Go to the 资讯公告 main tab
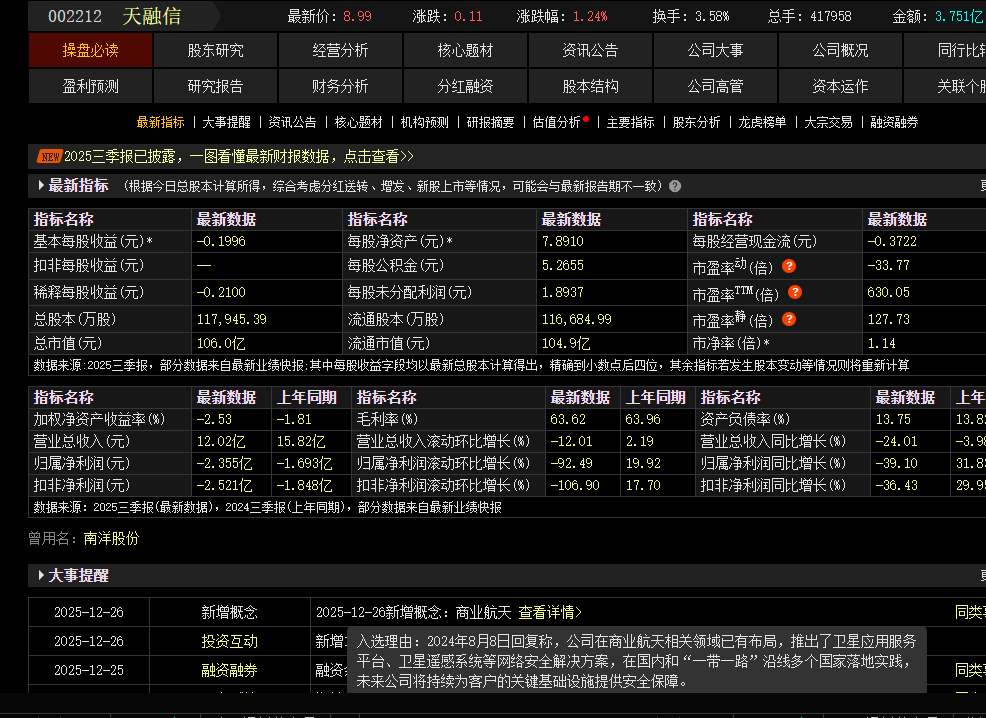The image size is (986, 718). click(x=590, y=50)
